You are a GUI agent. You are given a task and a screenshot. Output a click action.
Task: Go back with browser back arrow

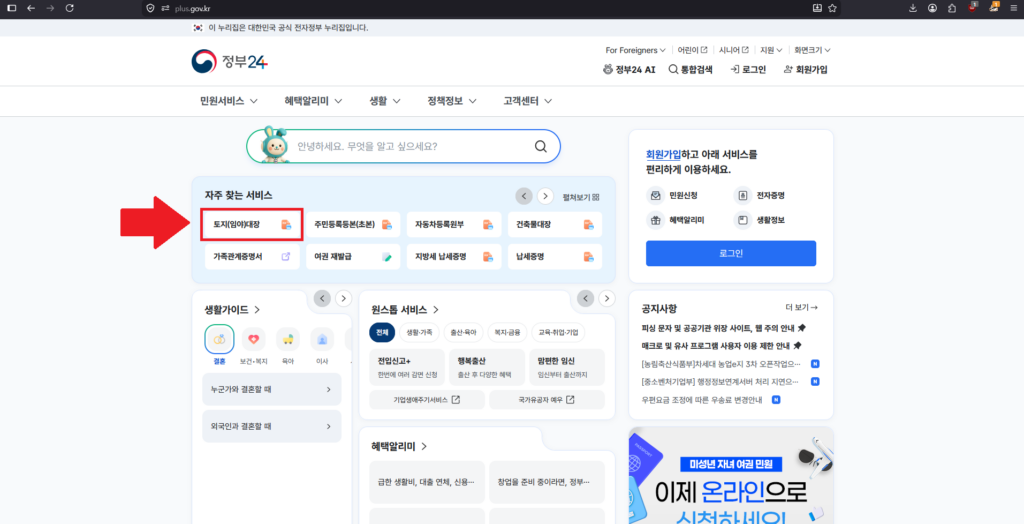tap(31, 8)
